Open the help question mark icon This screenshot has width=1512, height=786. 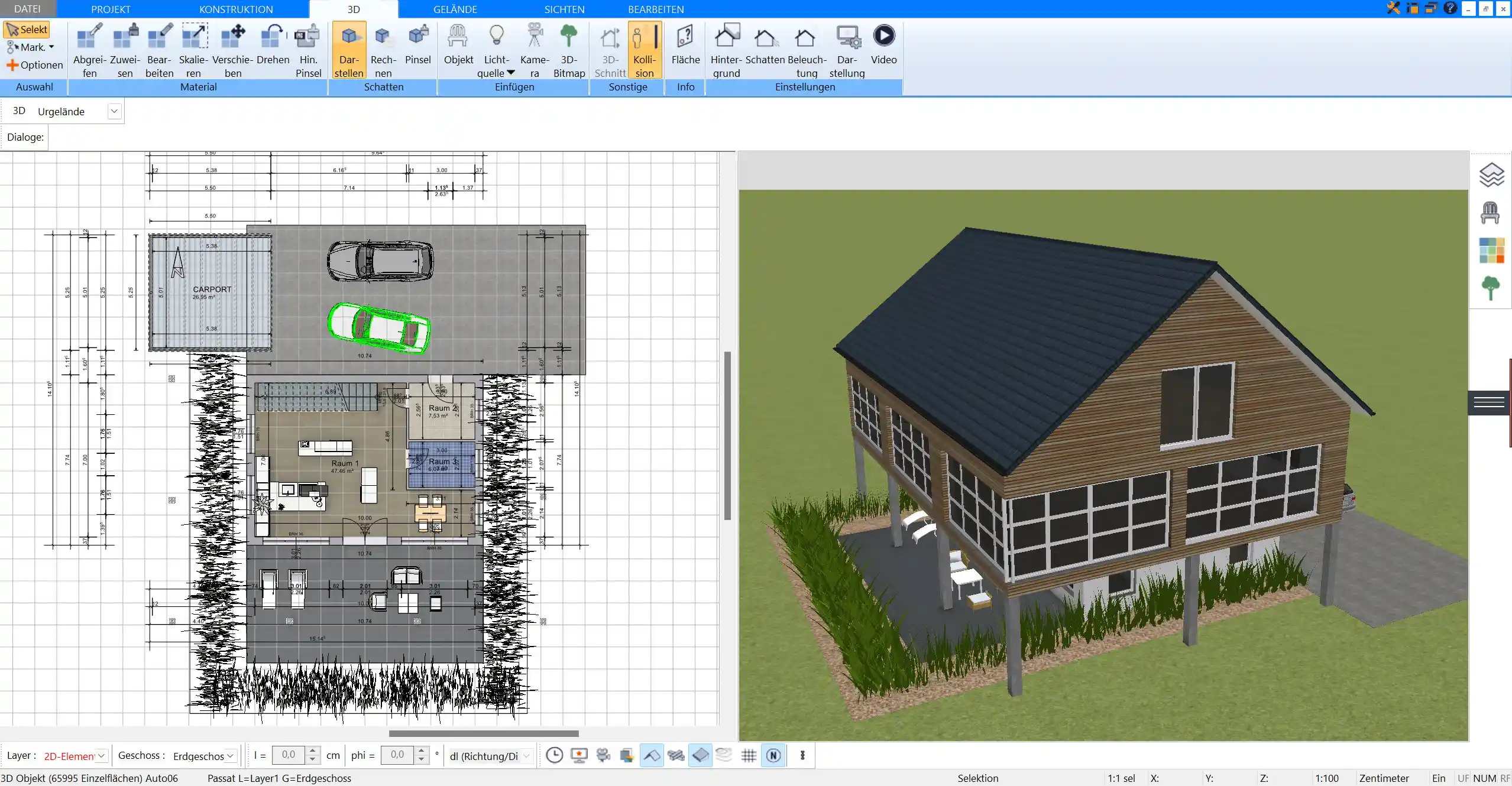(1450, 8)
